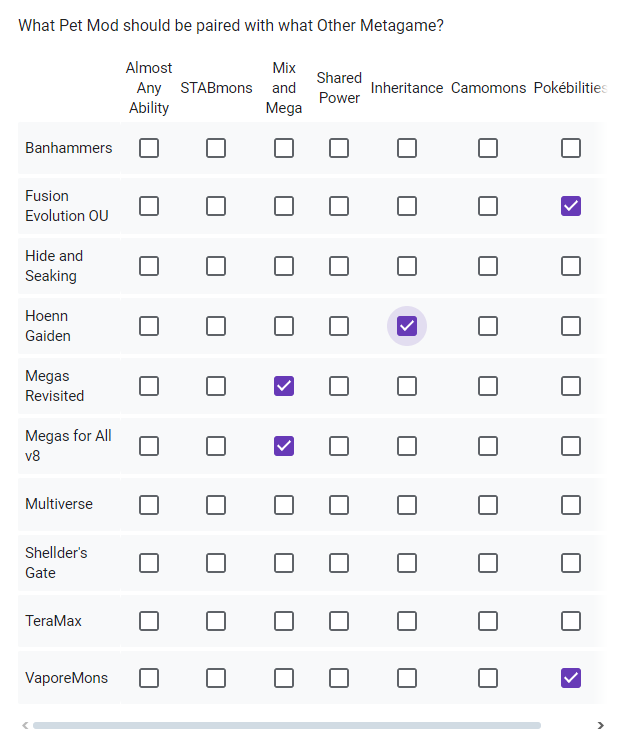The width and height of the screenshot is (617, 745).
Task: Check Multiverse STABmons checkbox
Action: tap(216, 505)
